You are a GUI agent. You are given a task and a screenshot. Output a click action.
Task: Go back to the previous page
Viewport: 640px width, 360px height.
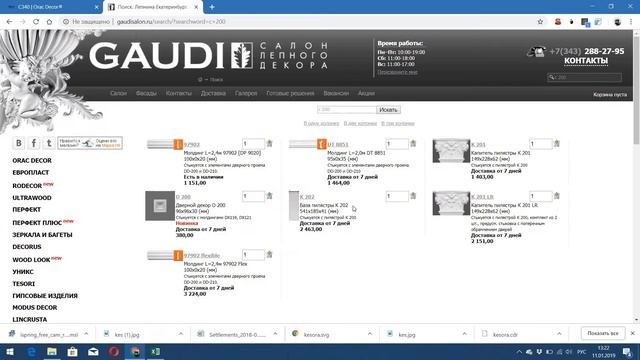click(x=9, y=22)
